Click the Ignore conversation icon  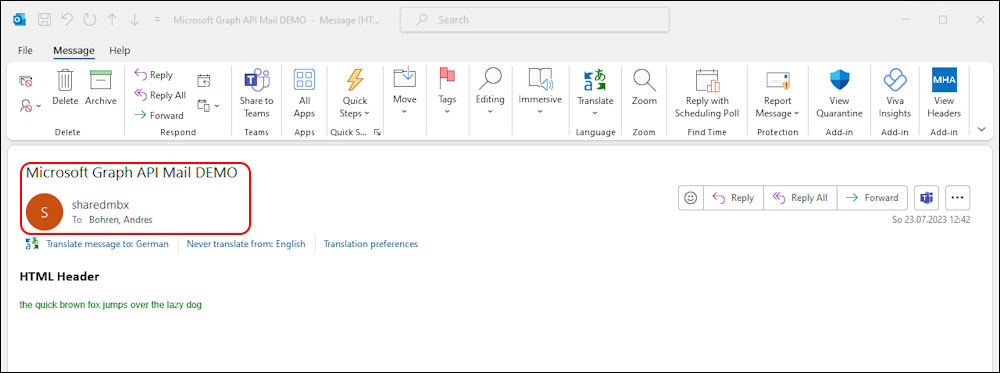pyautogui.click(x=26, y=81)
